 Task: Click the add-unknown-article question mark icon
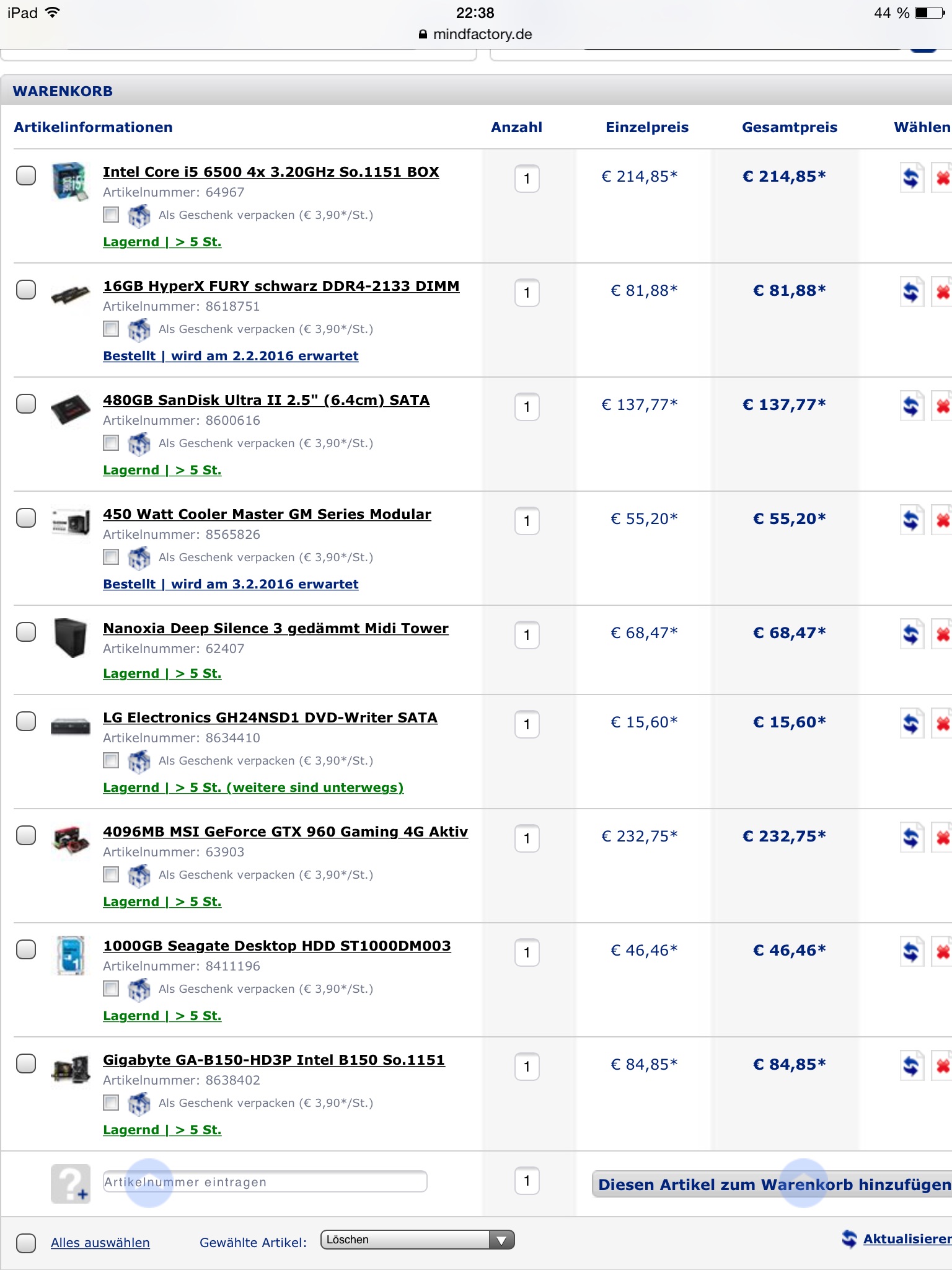point(70,1183)
